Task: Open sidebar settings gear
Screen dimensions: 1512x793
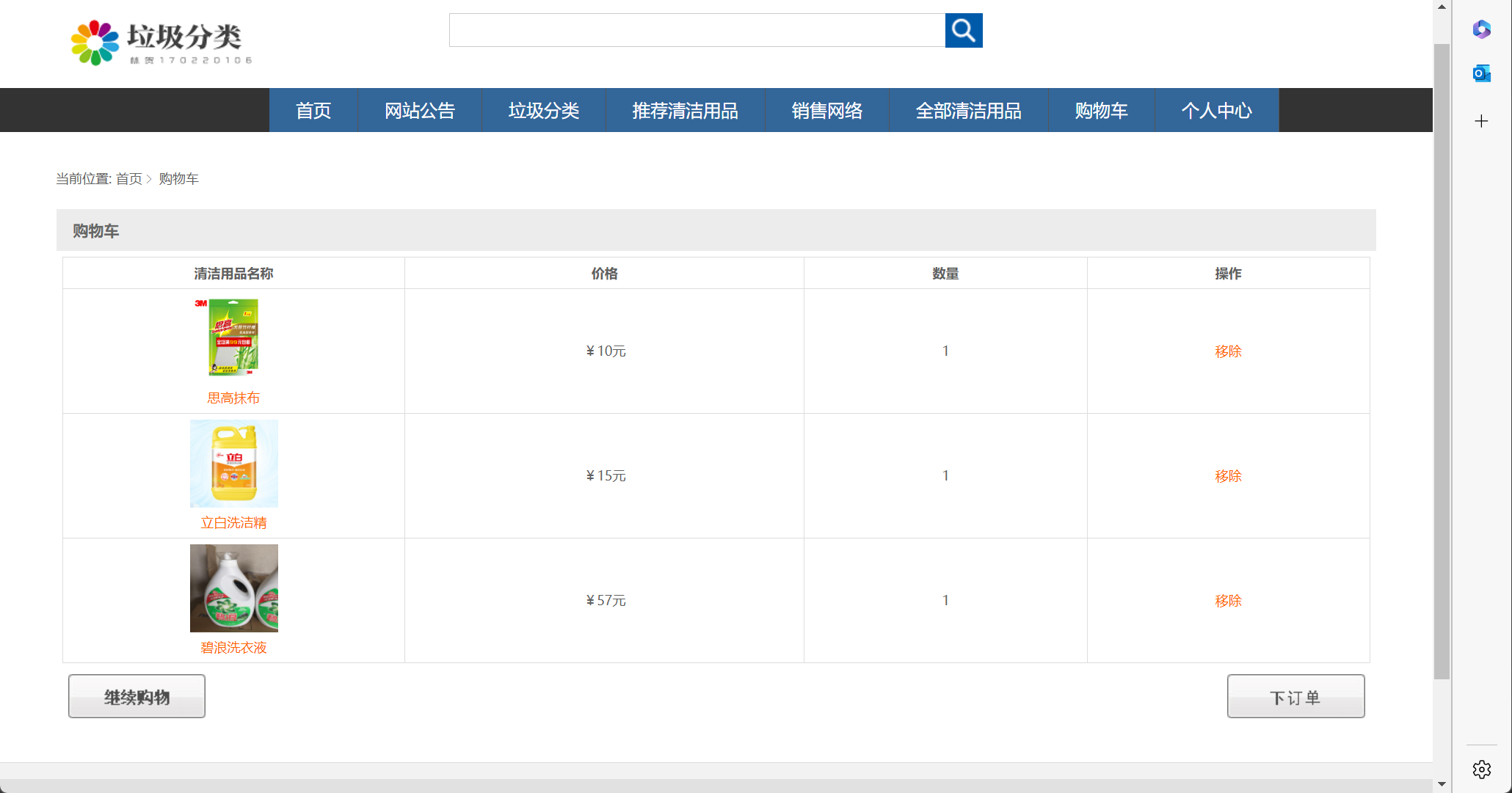Action: click(1481, 769)
